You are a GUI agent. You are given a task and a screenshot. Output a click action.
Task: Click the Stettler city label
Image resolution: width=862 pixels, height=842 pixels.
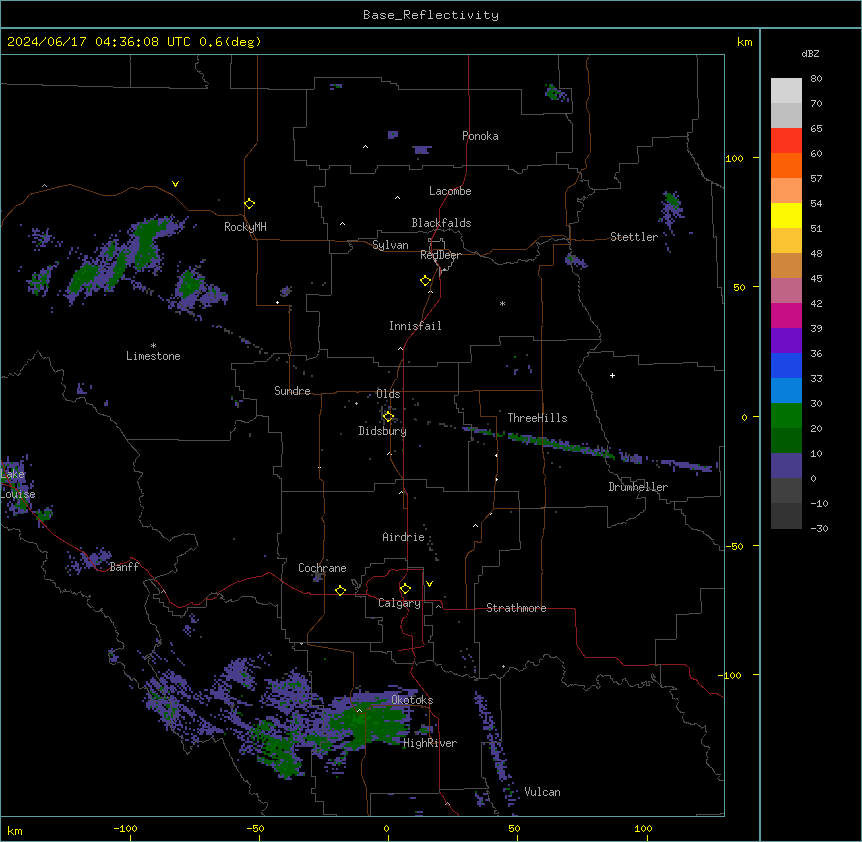tap(634, 237)
